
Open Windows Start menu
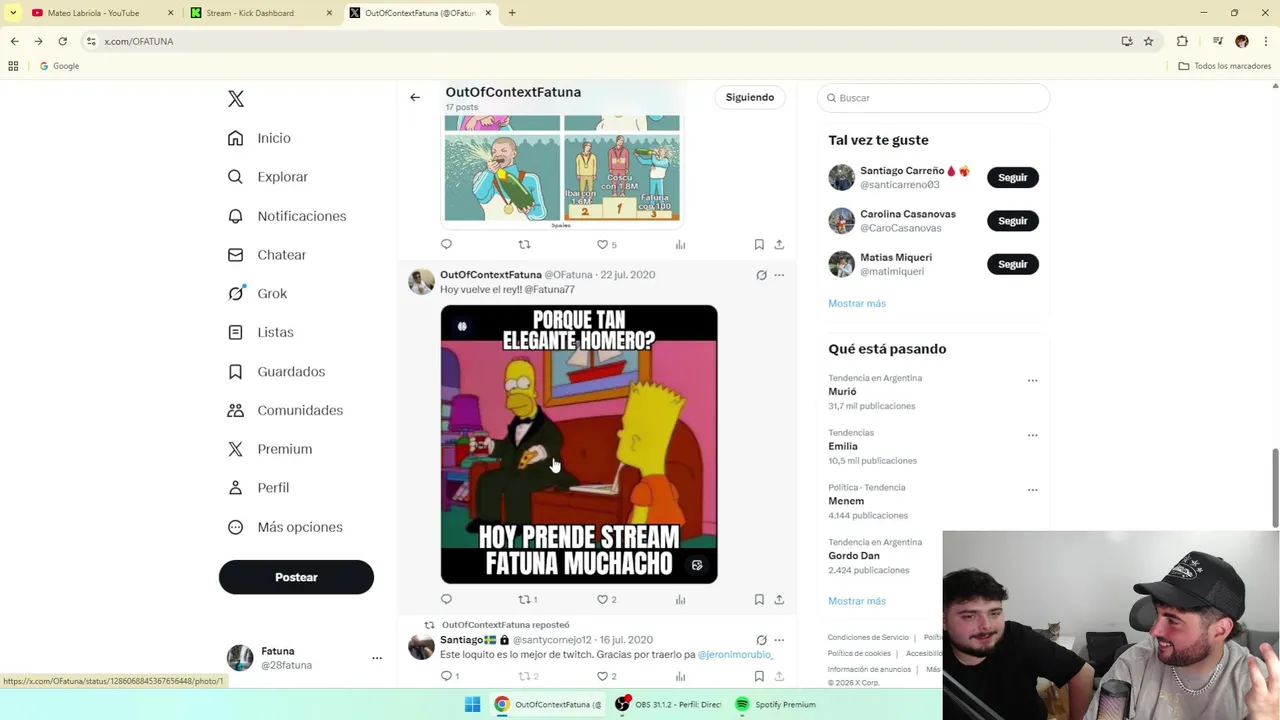pyautogui.click(x=472, y=704)
